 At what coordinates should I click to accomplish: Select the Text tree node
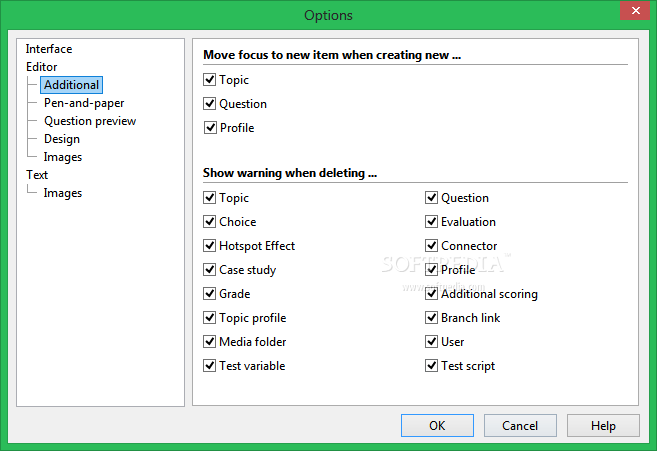37,175
